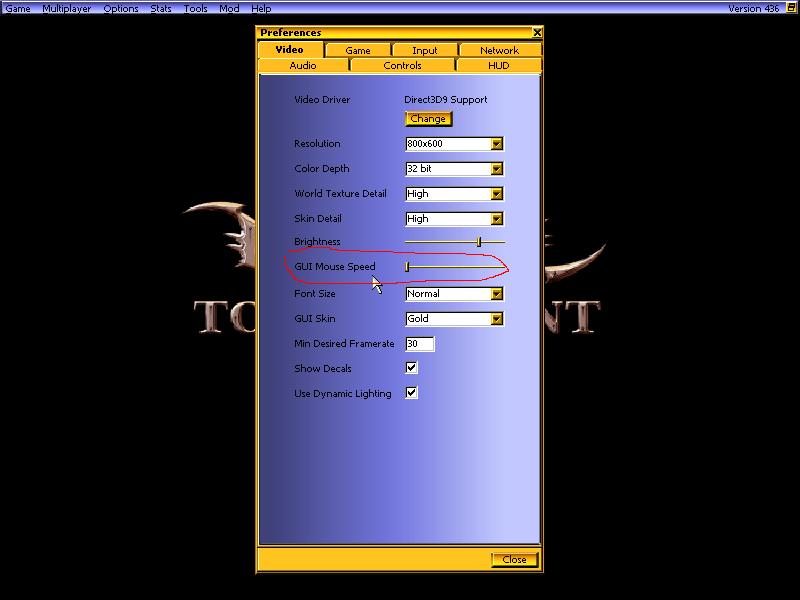Expand the Color Depth dropdown

(496, 169)
